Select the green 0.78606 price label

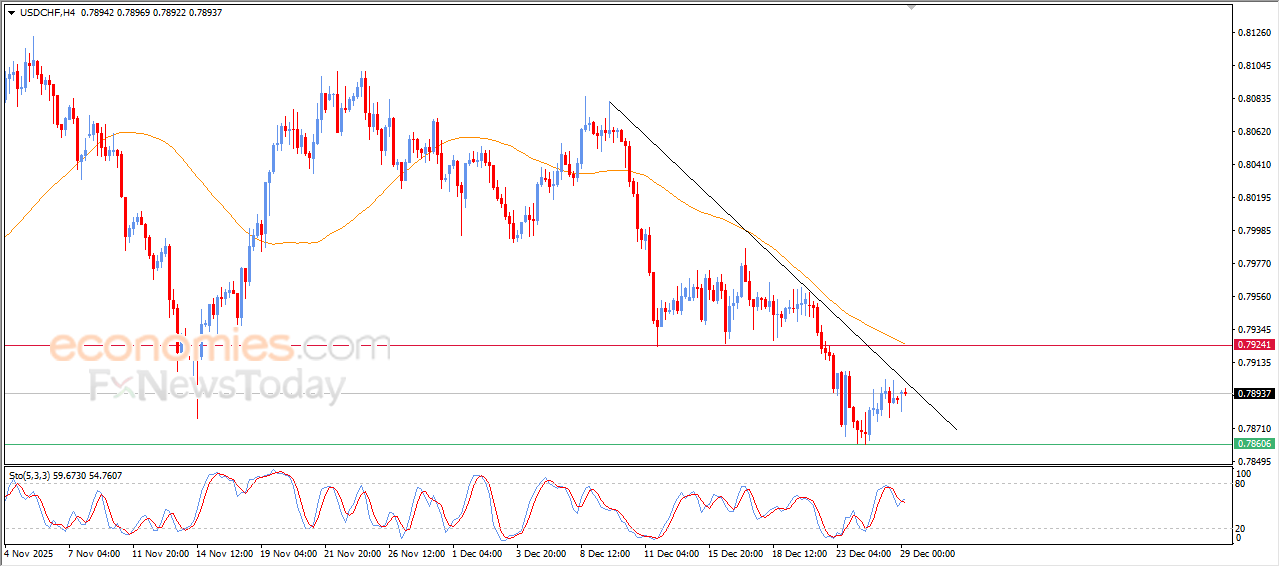[x=1254, y=443]
